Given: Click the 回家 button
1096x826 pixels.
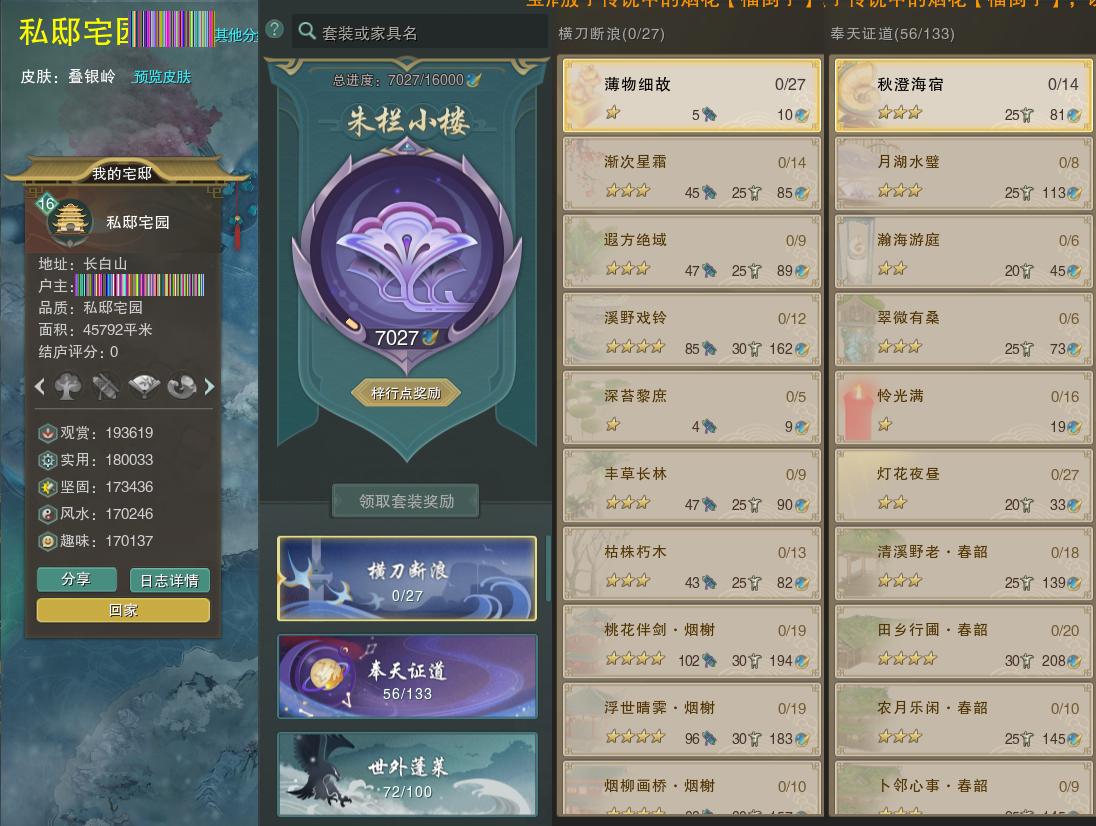Looking at the screenshot, I should [123, 610].
